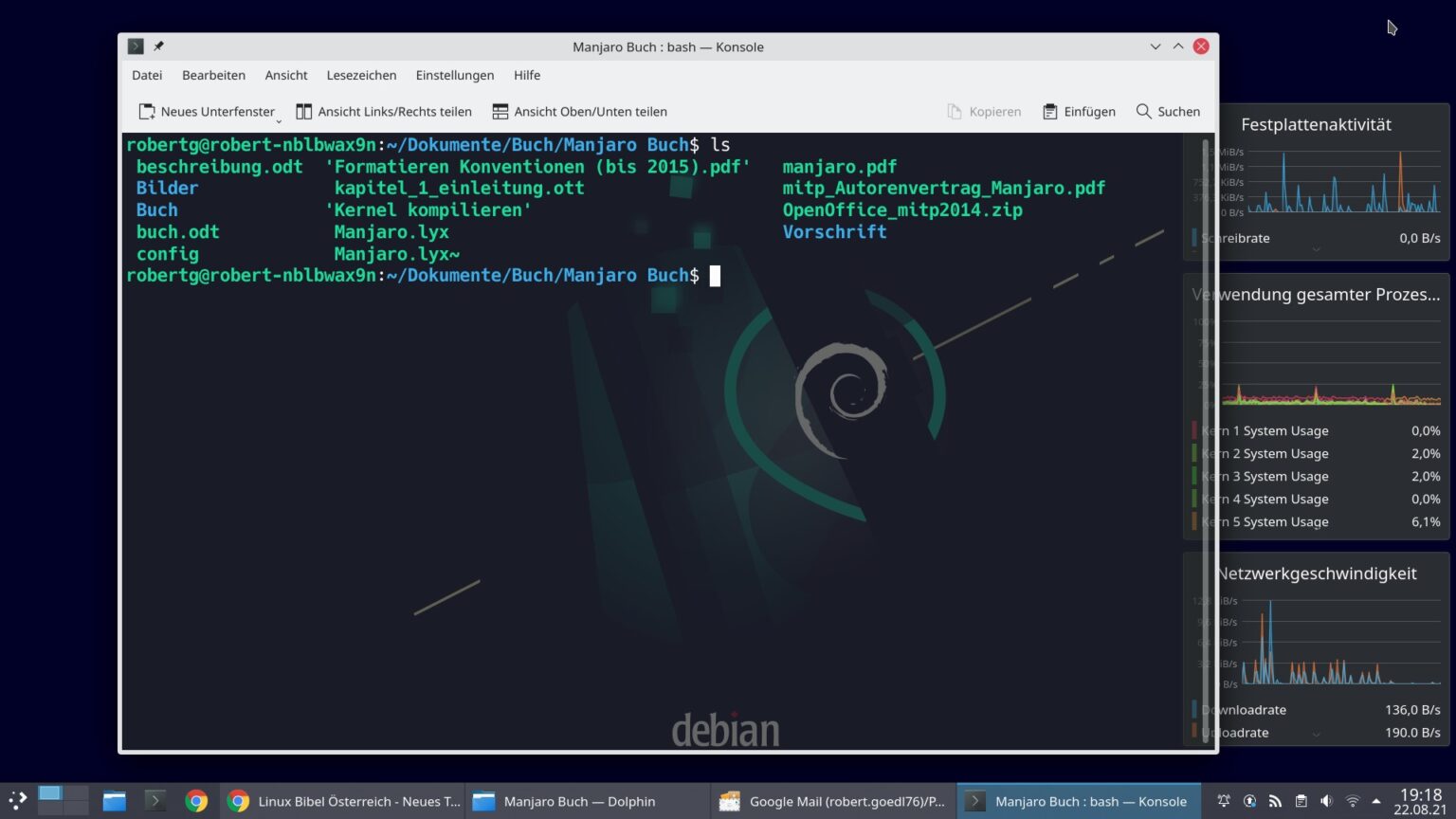Screen dimensions: 1456x819
Task: Click the Kopieren button
Action: click(x=985, y=111)
